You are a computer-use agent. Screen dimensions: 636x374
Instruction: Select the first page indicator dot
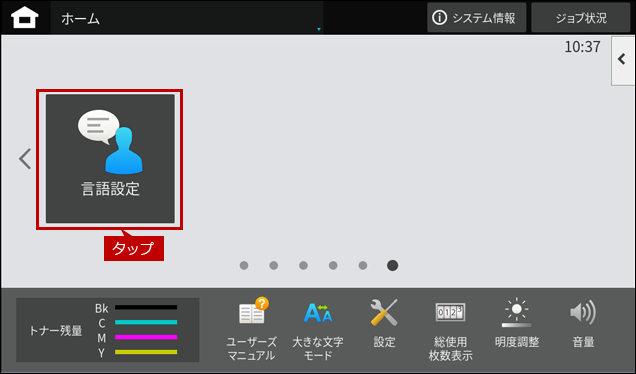[x=244, y=265]
